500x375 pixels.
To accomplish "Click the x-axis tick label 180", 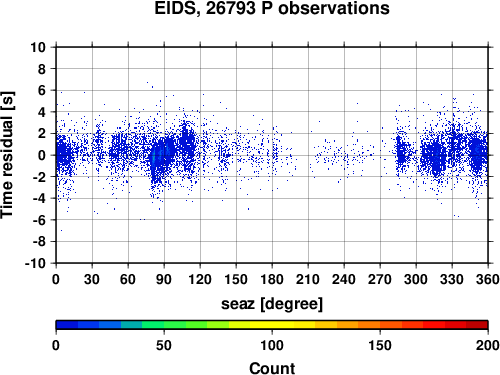I will [x=272, y=279].
